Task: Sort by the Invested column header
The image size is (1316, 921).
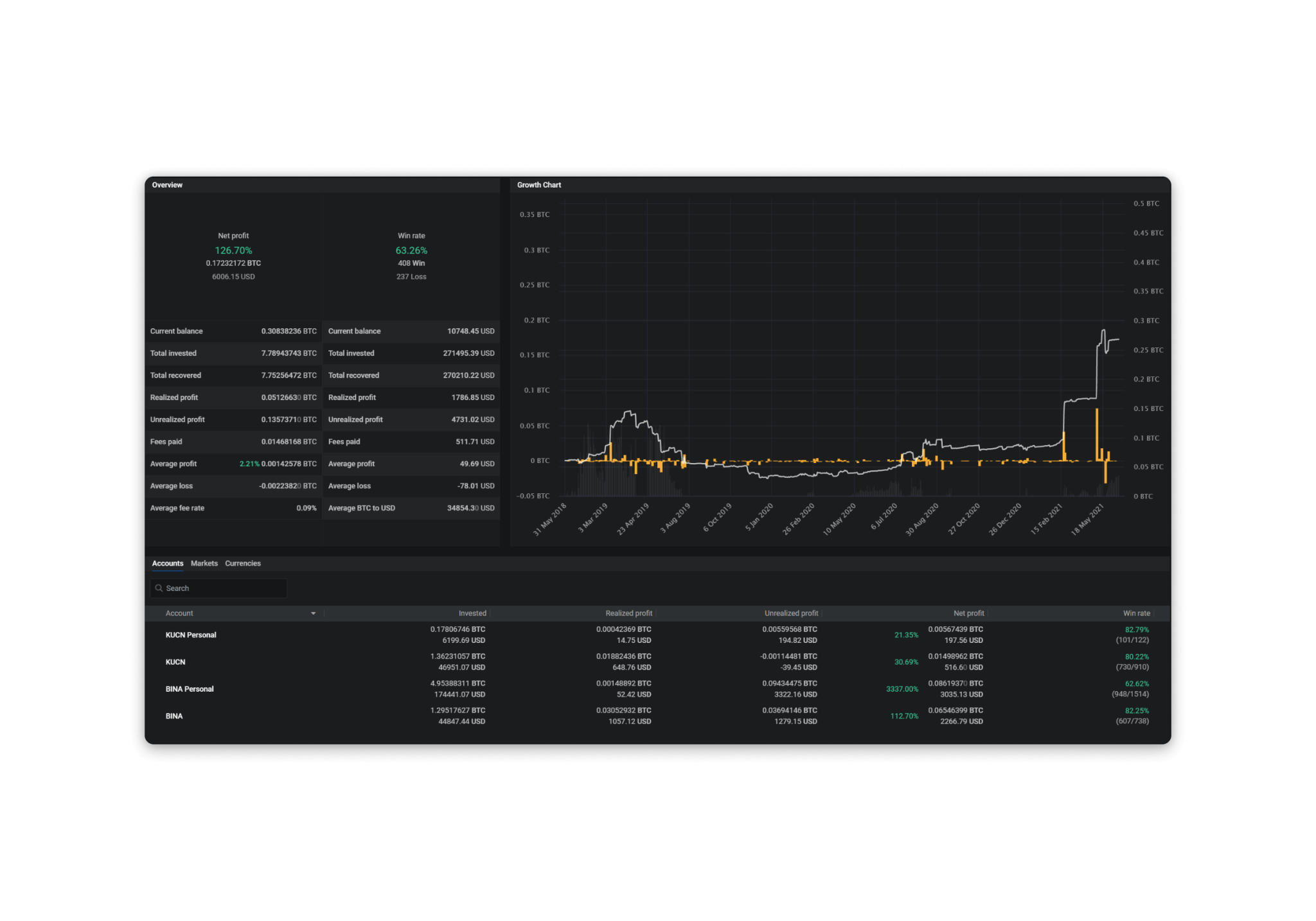Action: pyautogui.click(x=472, y=613)
